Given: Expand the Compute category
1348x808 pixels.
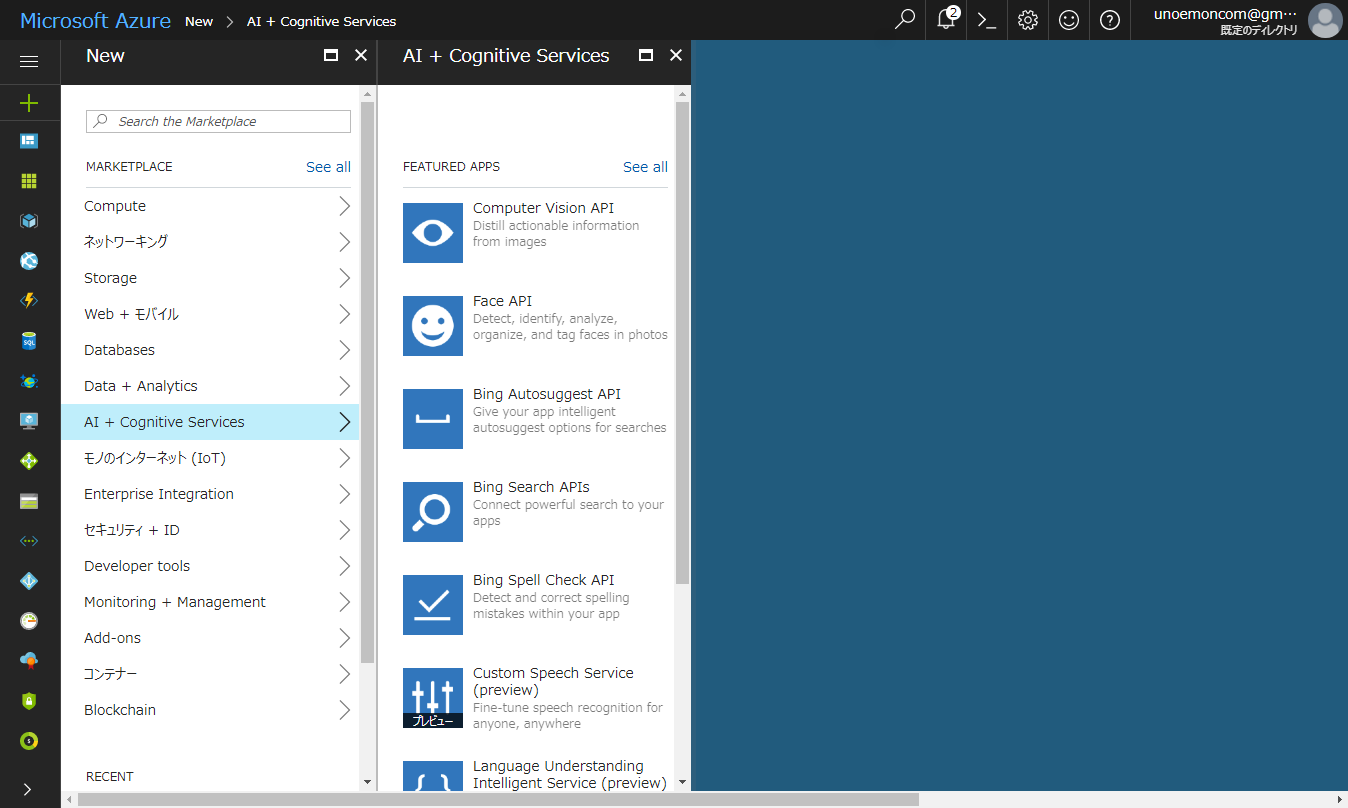Looking at the screenshot, I should pos(210,206).
